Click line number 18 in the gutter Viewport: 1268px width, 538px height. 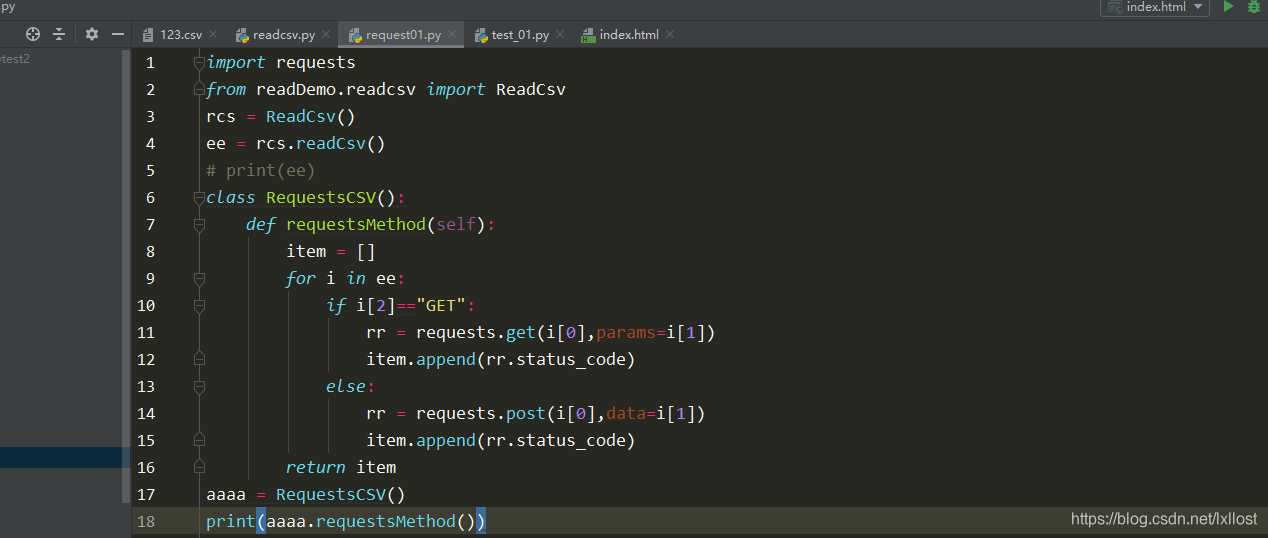point(146,521)
